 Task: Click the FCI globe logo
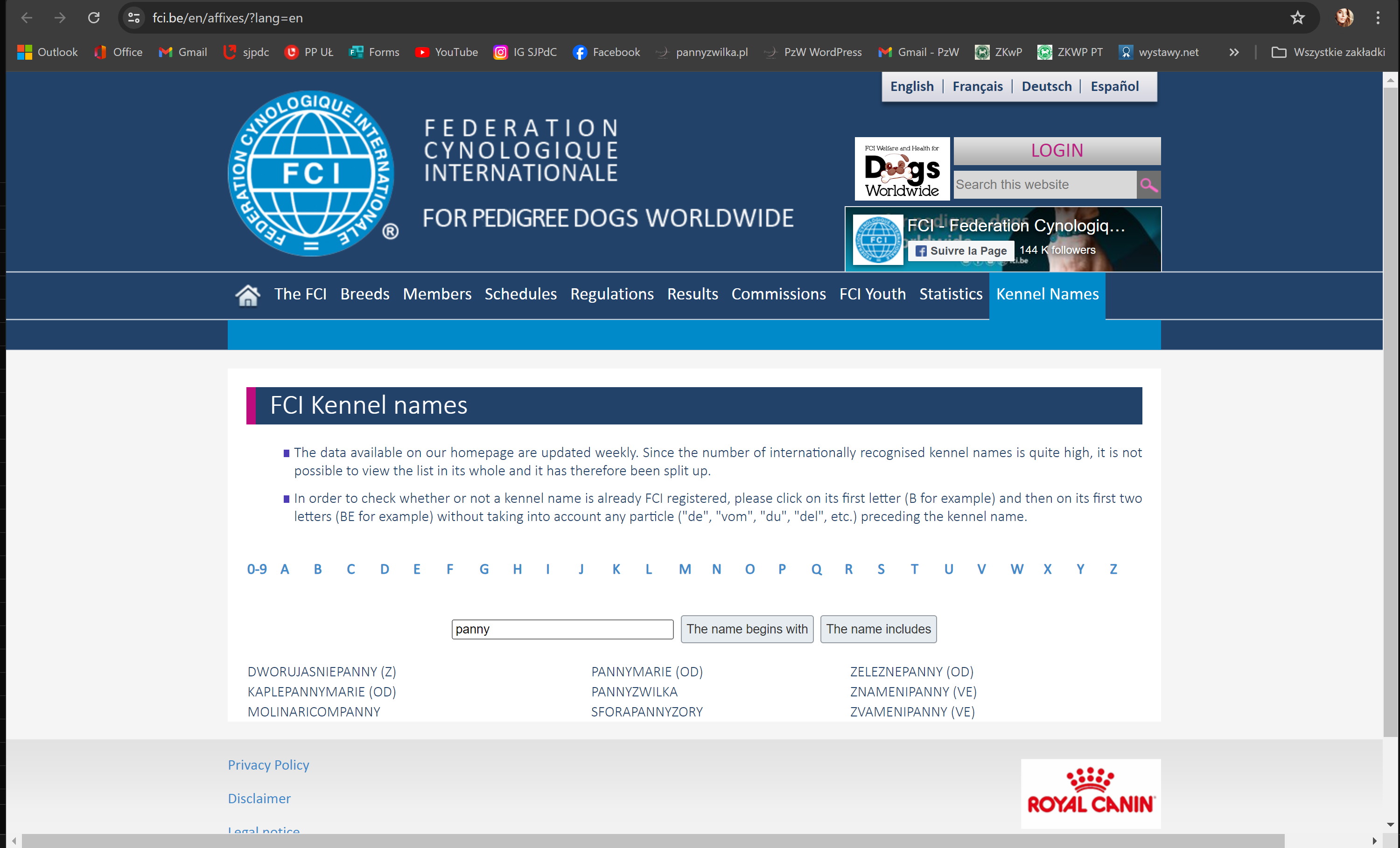click(311, 173)
